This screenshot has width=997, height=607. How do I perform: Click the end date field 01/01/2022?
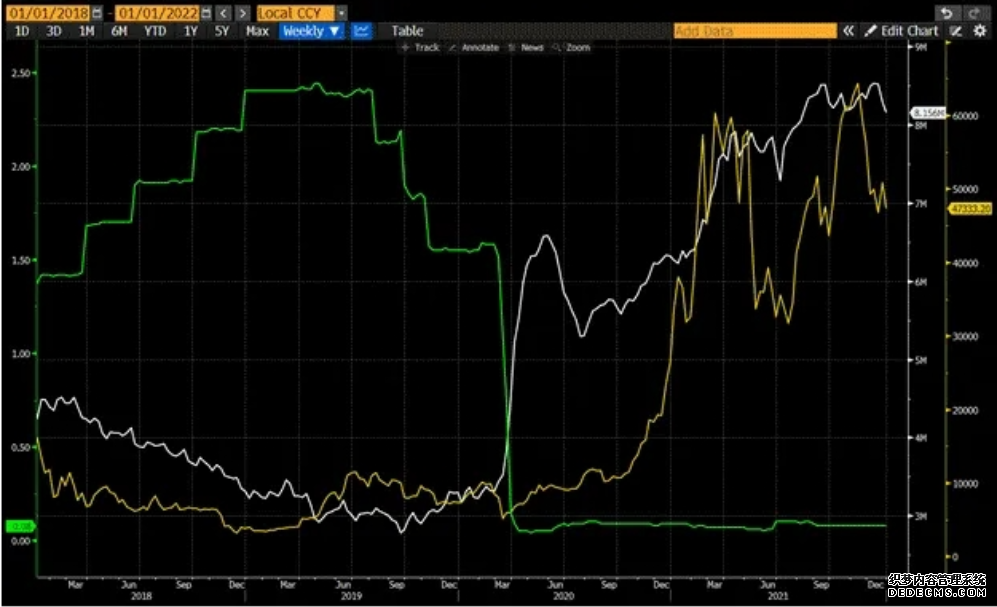(x=158, y=13)
